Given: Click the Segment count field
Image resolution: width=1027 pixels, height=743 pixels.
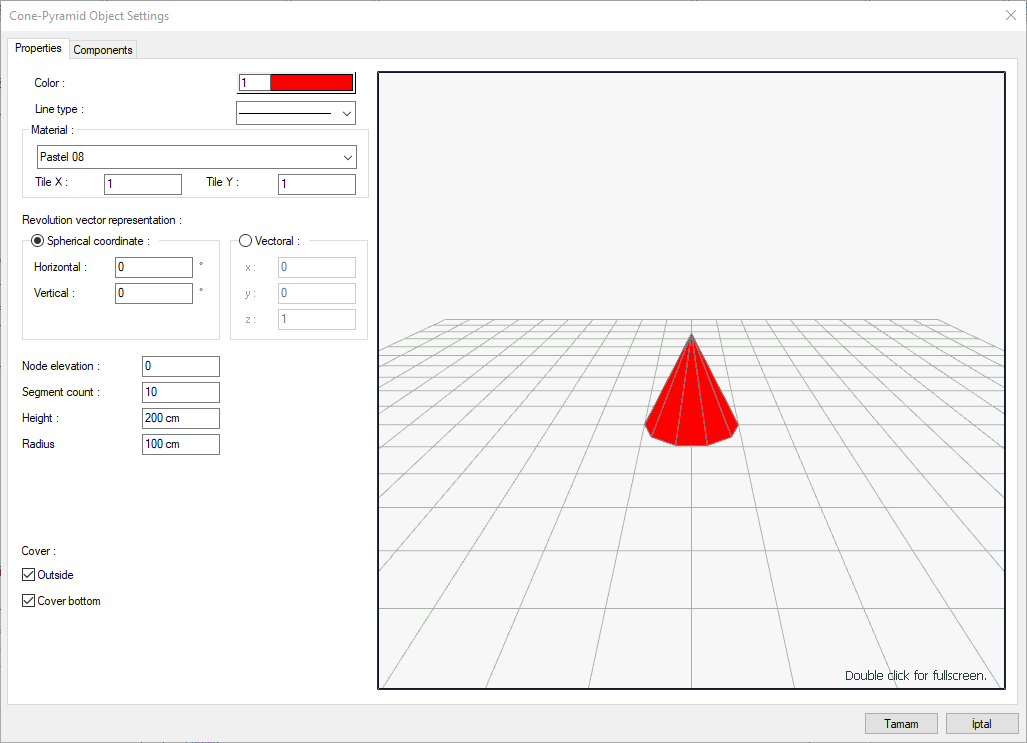Looking at the screenshot, I should 180,392.
